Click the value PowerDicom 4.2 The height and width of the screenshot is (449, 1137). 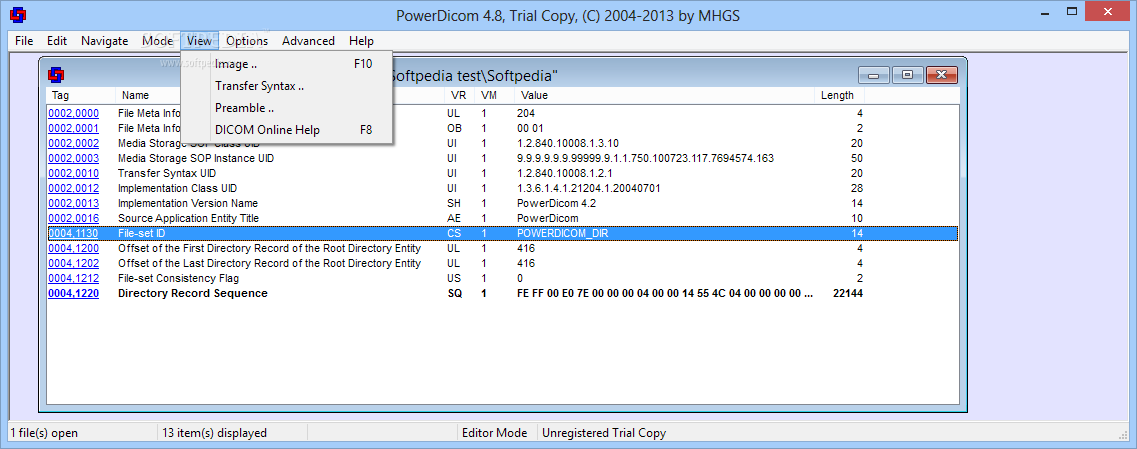[556, 203]
